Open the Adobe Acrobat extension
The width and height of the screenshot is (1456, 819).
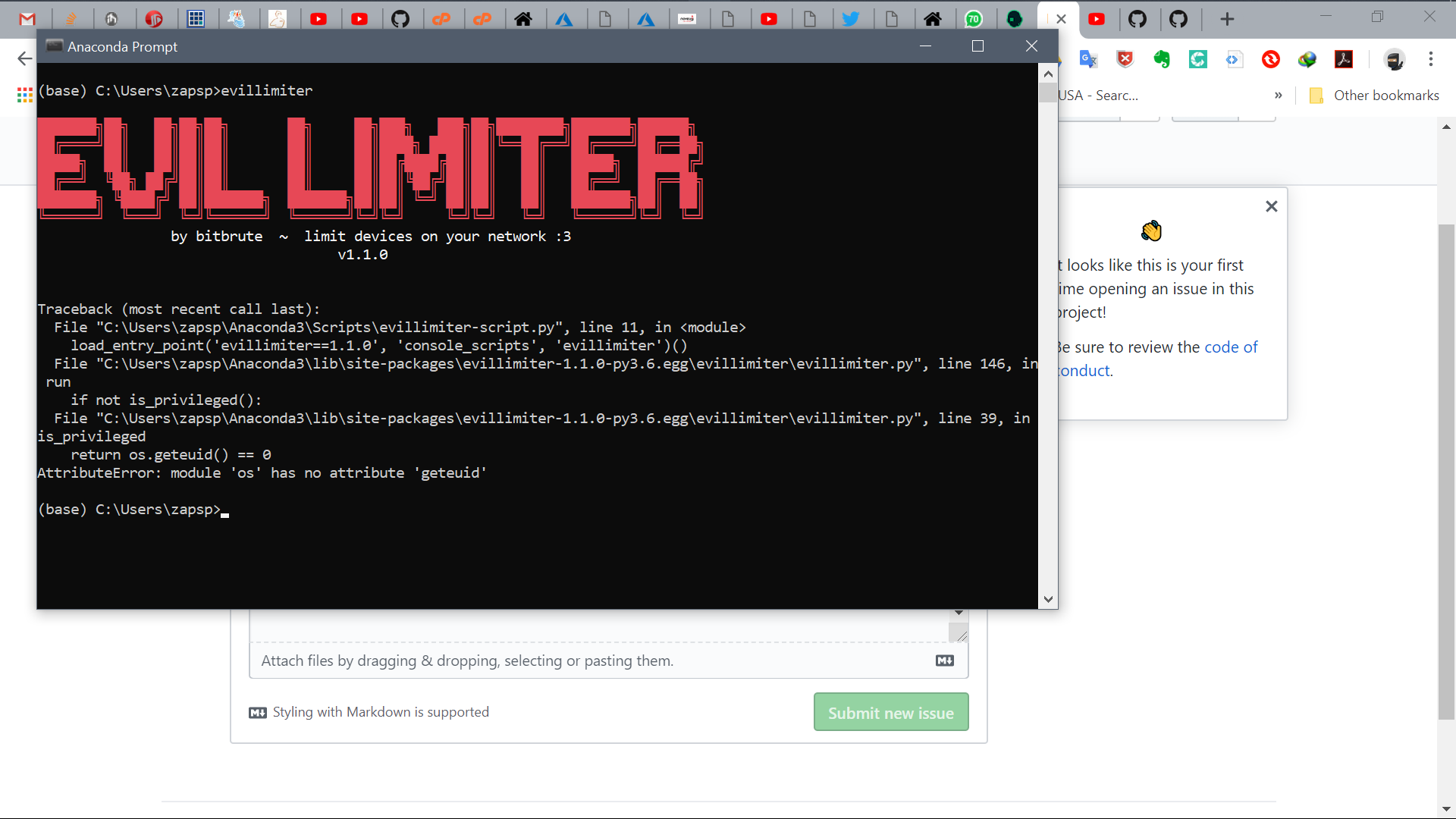(1344, 58)
